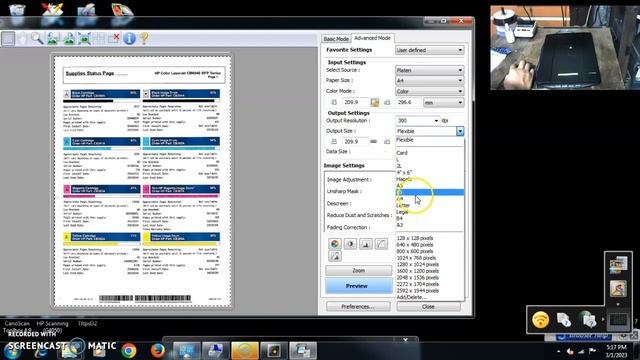640x360 pixels.
Task: Open the final review adjustment button
Action: click(335, 256)
